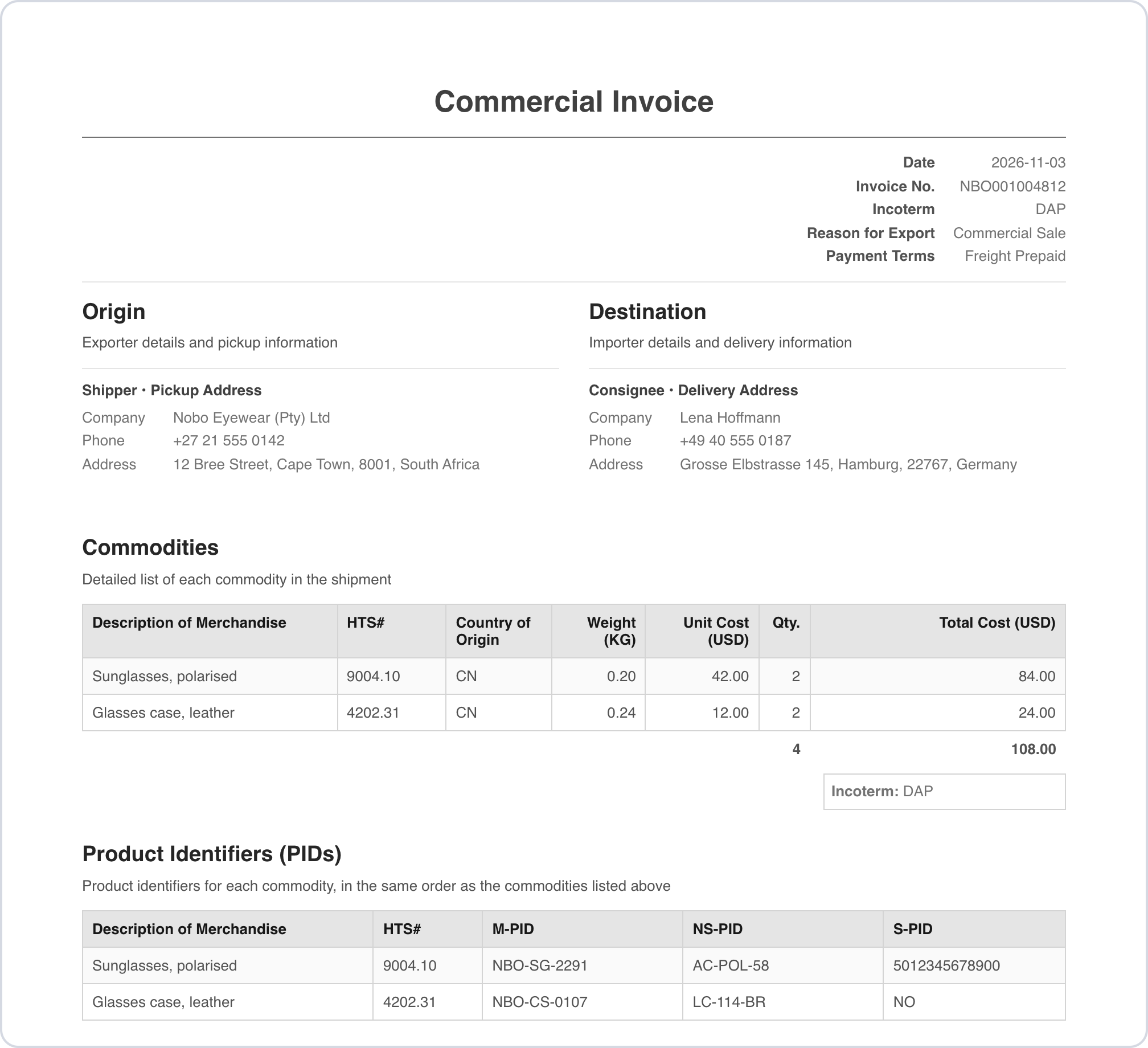Click the Freight Prepaid payment terms
This screenshot has width=1148, height=1048.
[1015, 256]
